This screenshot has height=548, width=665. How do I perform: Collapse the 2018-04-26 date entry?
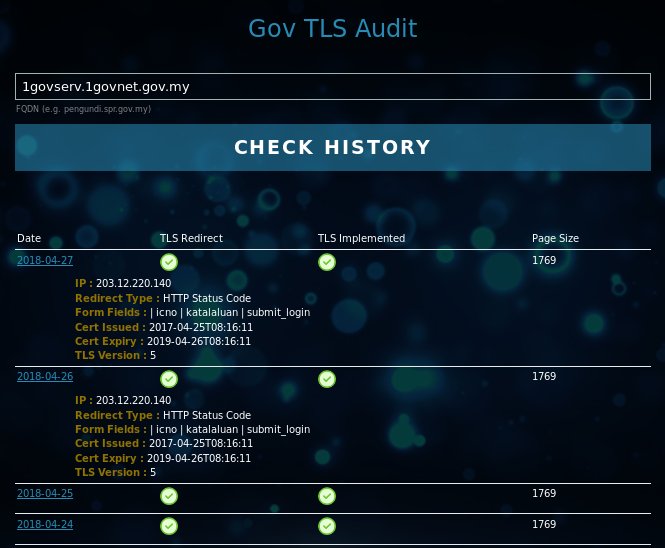pos(45,378)
